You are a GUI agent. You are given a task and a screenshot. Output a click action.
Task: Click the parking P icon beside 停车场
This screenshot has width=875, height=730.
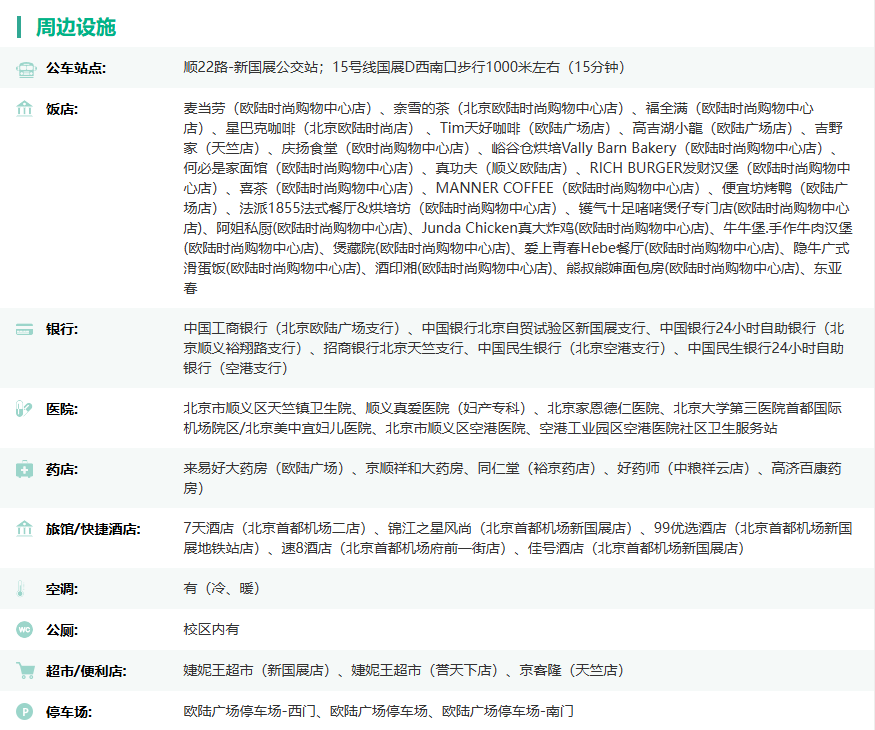pos(25,712)
